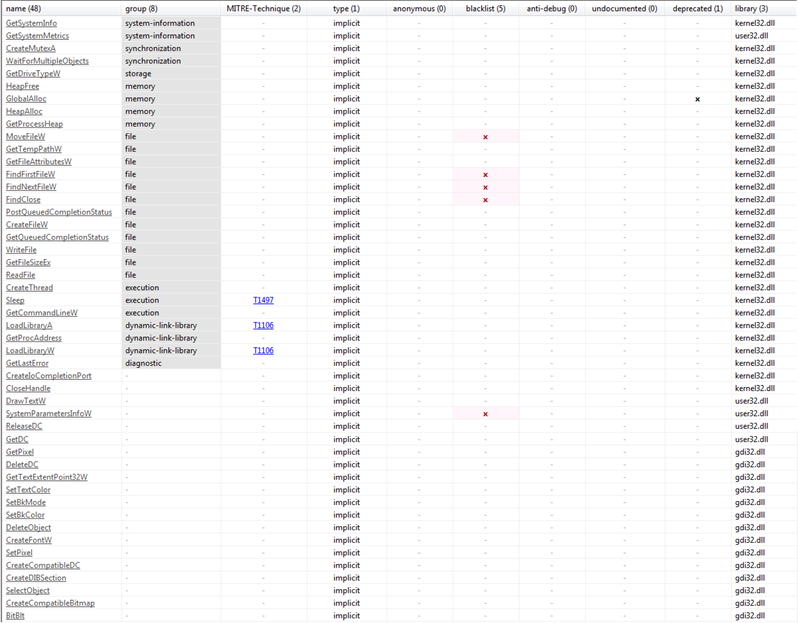Open the WaitForMultipleObjects import link
Screen dimensions: 798x623
coord(47,61)
